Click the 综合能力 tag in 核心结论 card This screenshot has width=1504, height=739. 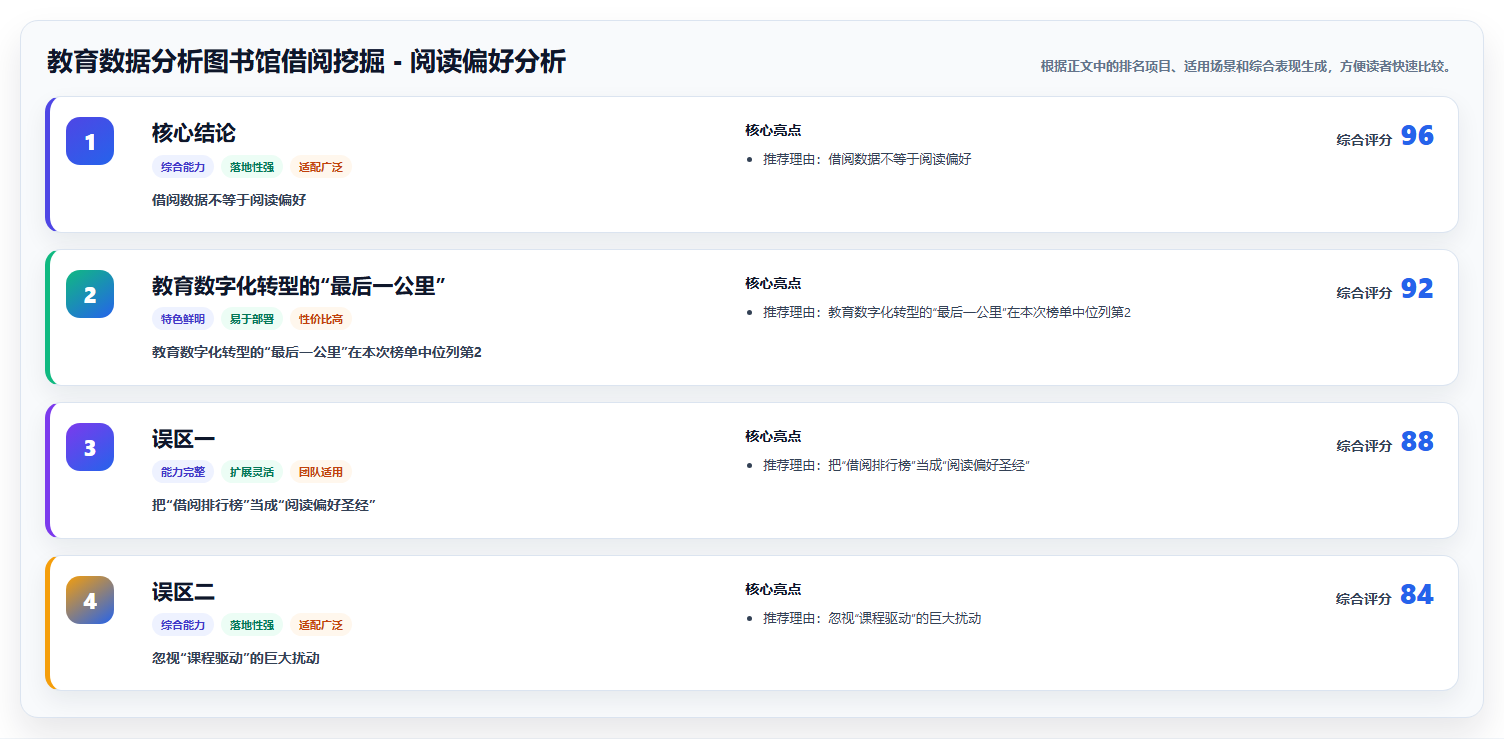click(183, 167)
